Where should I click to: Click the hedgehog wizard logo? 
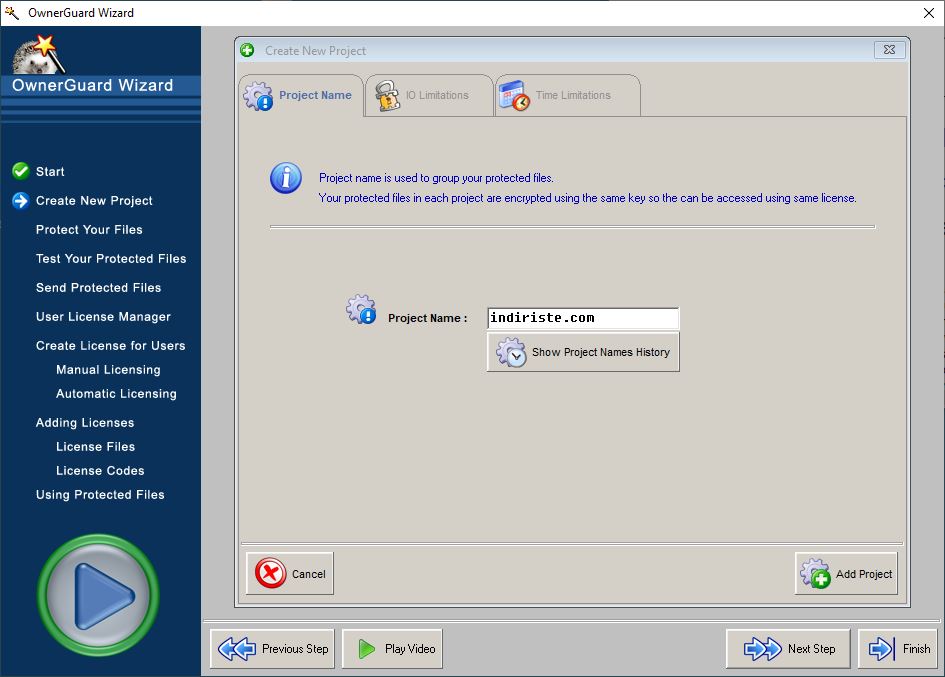(x=39, y=54)
